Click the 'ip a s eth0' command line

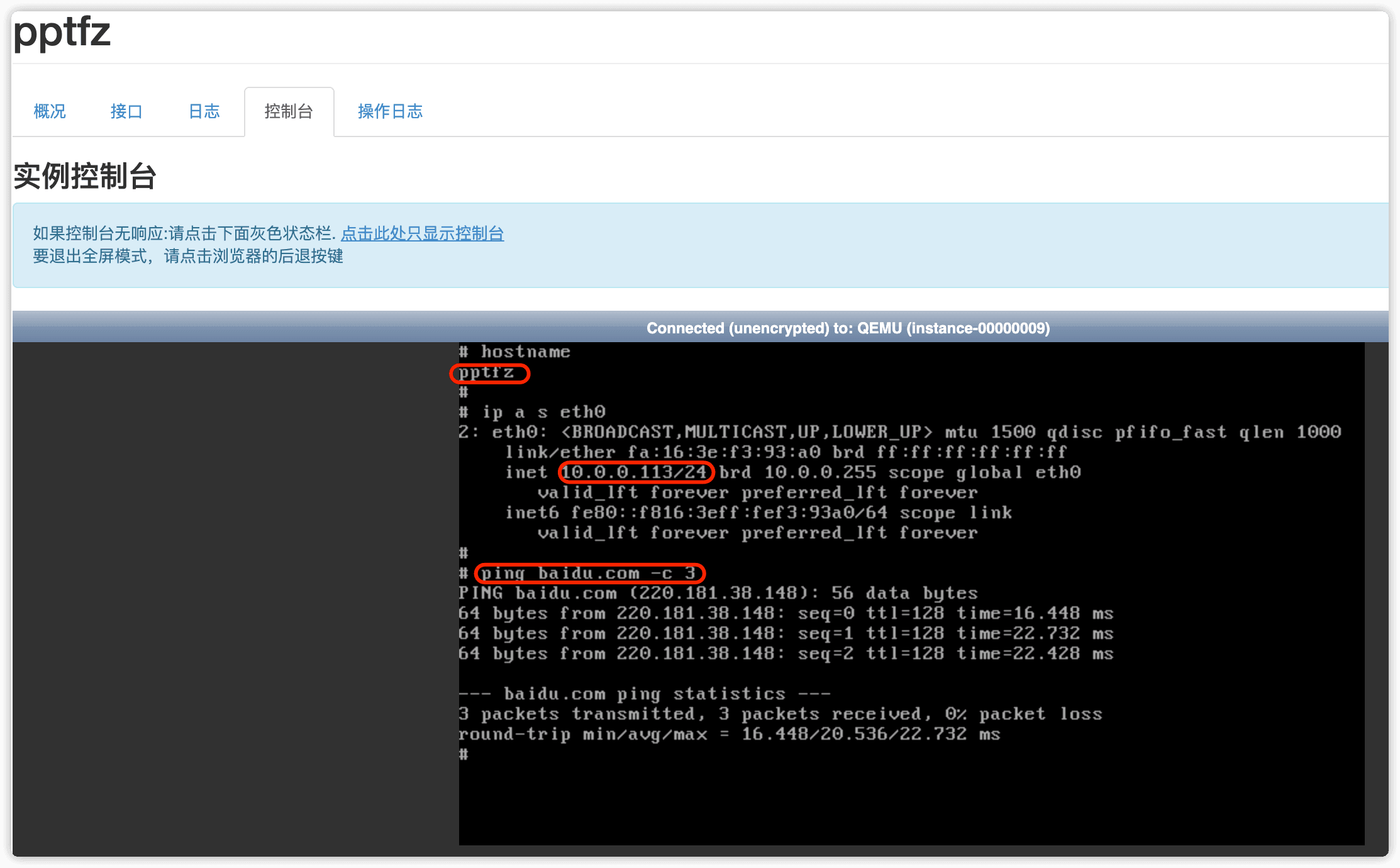coord(532,412)
